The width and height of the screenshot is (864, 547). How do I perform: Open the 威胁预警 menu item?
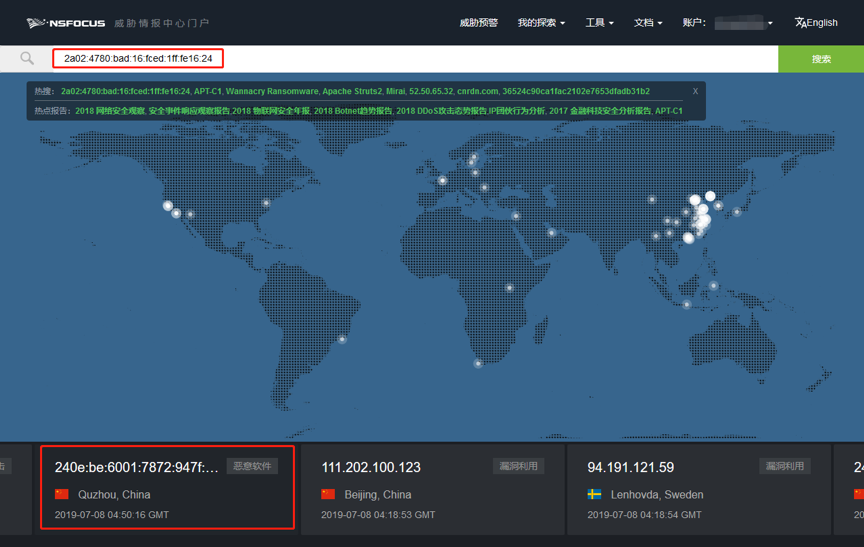tap(478, 22)
